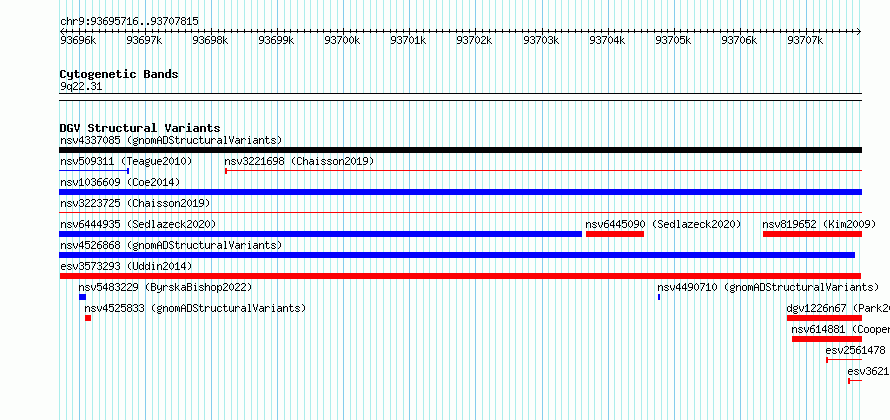The image size is (890, 420).
Task: Click the 93697k ruler tick label
Action: tap(144, 40)
